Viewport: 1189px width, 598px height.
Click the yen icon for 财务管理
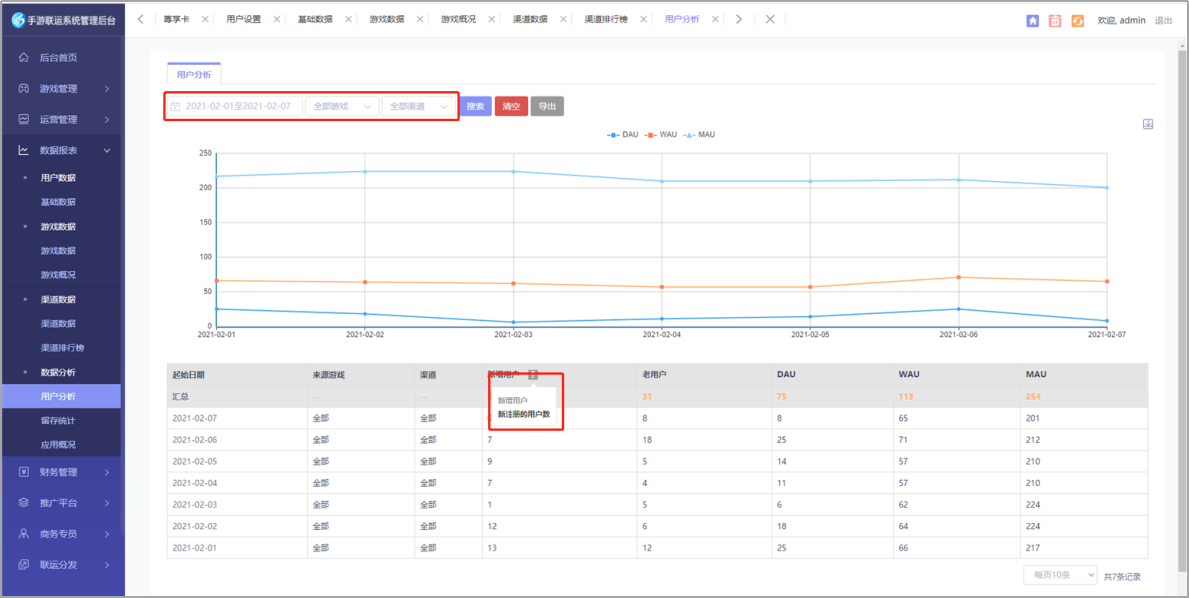click(x=24, y=472)
